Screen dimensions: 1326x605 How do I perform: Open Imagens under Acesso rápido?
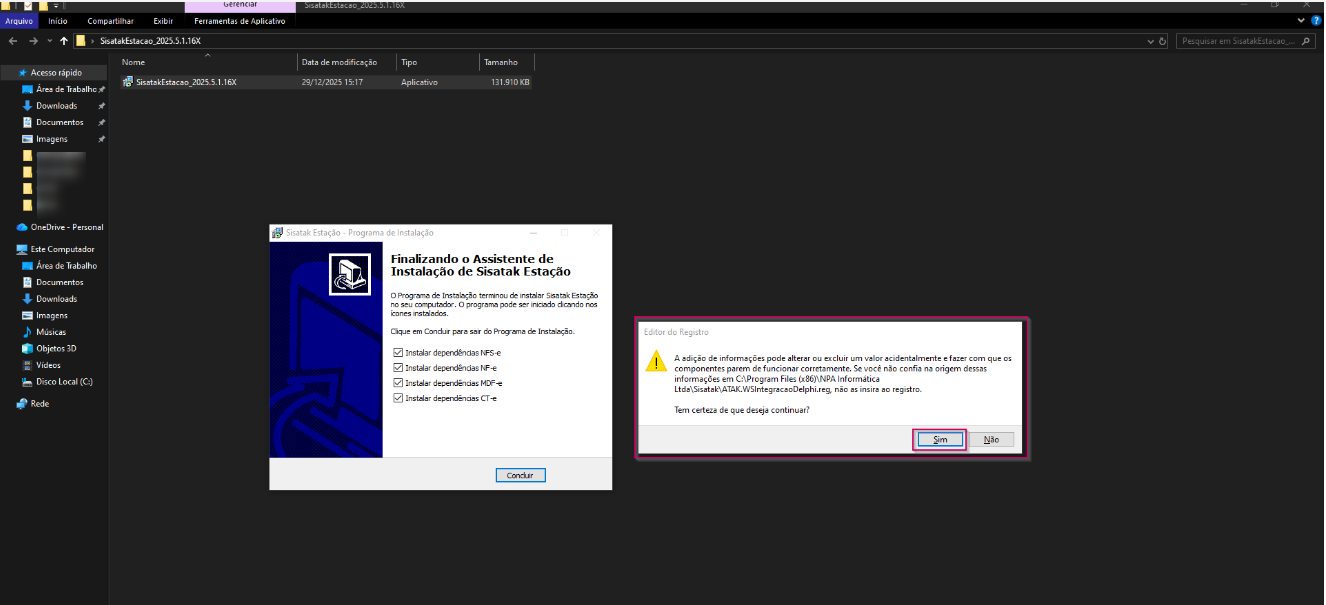click(x=52, y=139)
